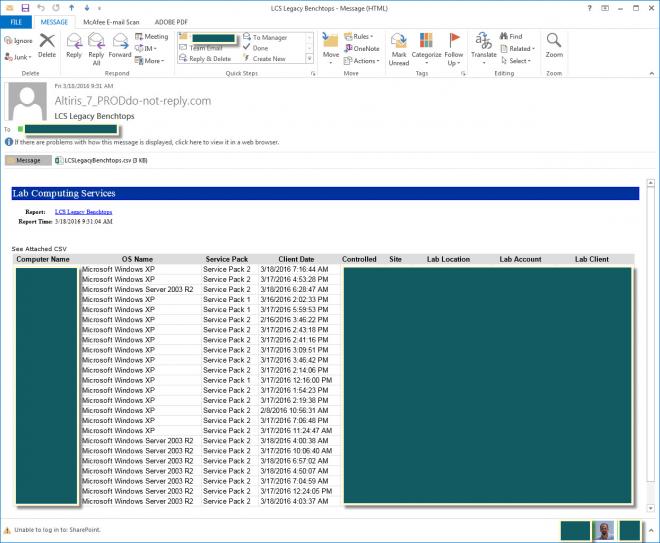The width and height of the screenshot is (660, 543).
Task: Click the date 2/8/2016 10:56:31 AM
Action: [x=293, y=410]
